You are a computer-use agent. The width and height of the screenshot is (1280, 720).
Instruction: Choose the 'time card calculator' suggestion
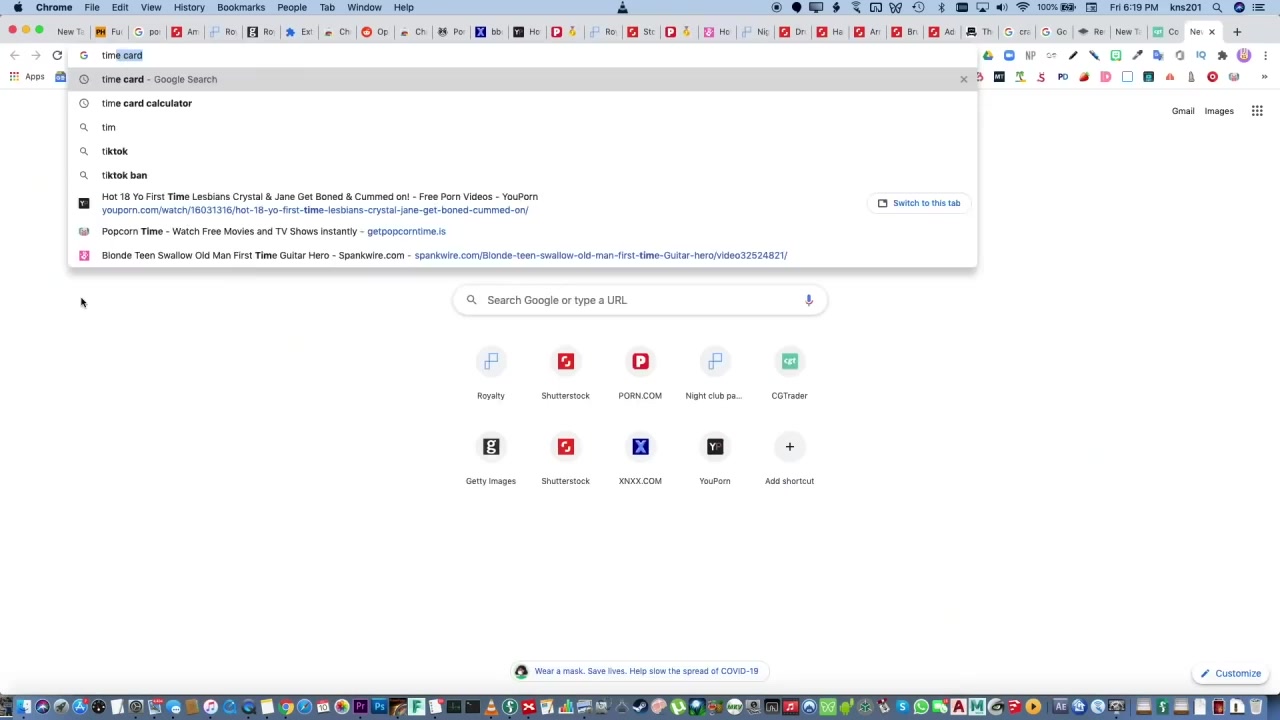click(521, 103)
